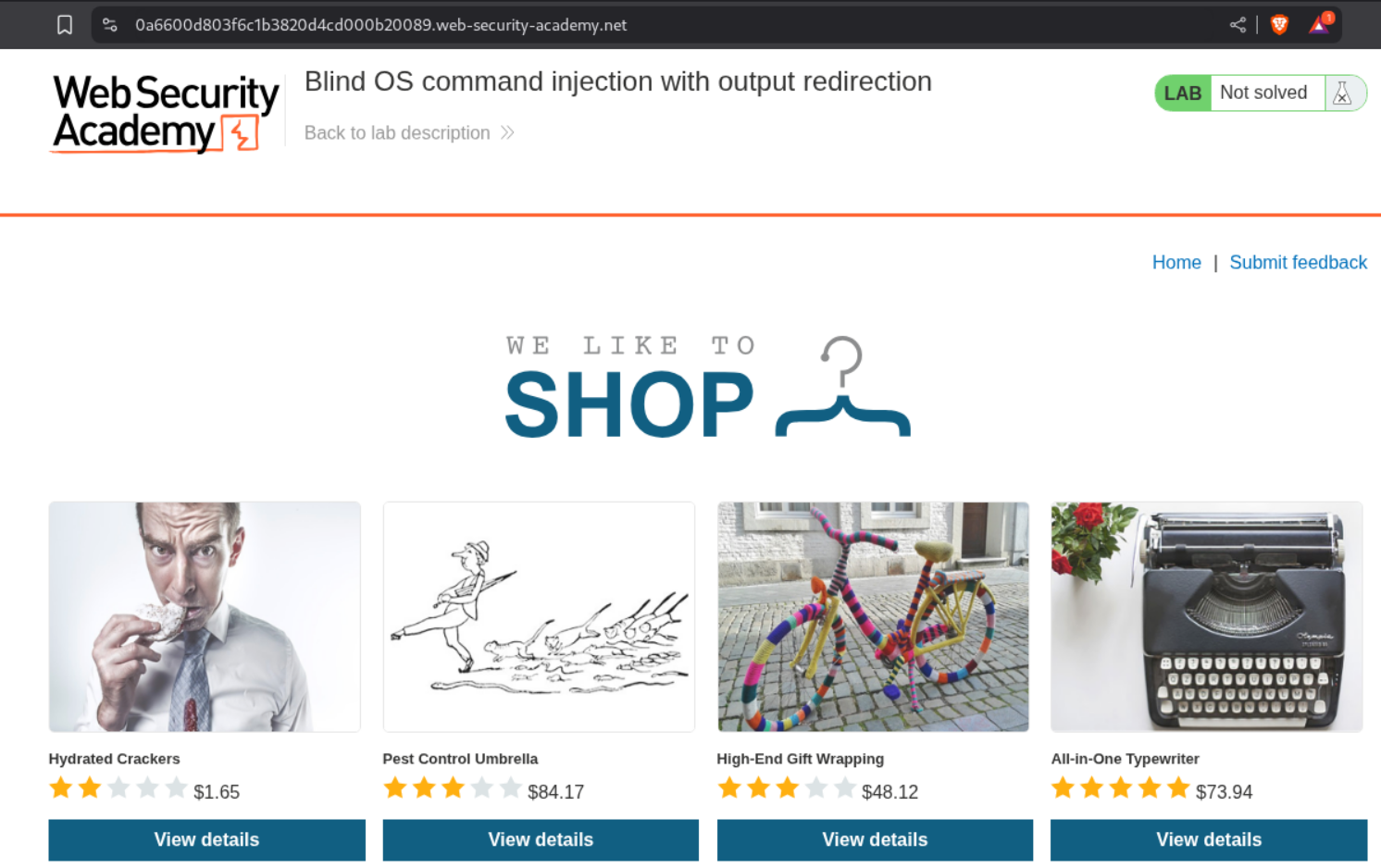
Task: View details for All-in-One Typewriter
Action: [1208, 839]
